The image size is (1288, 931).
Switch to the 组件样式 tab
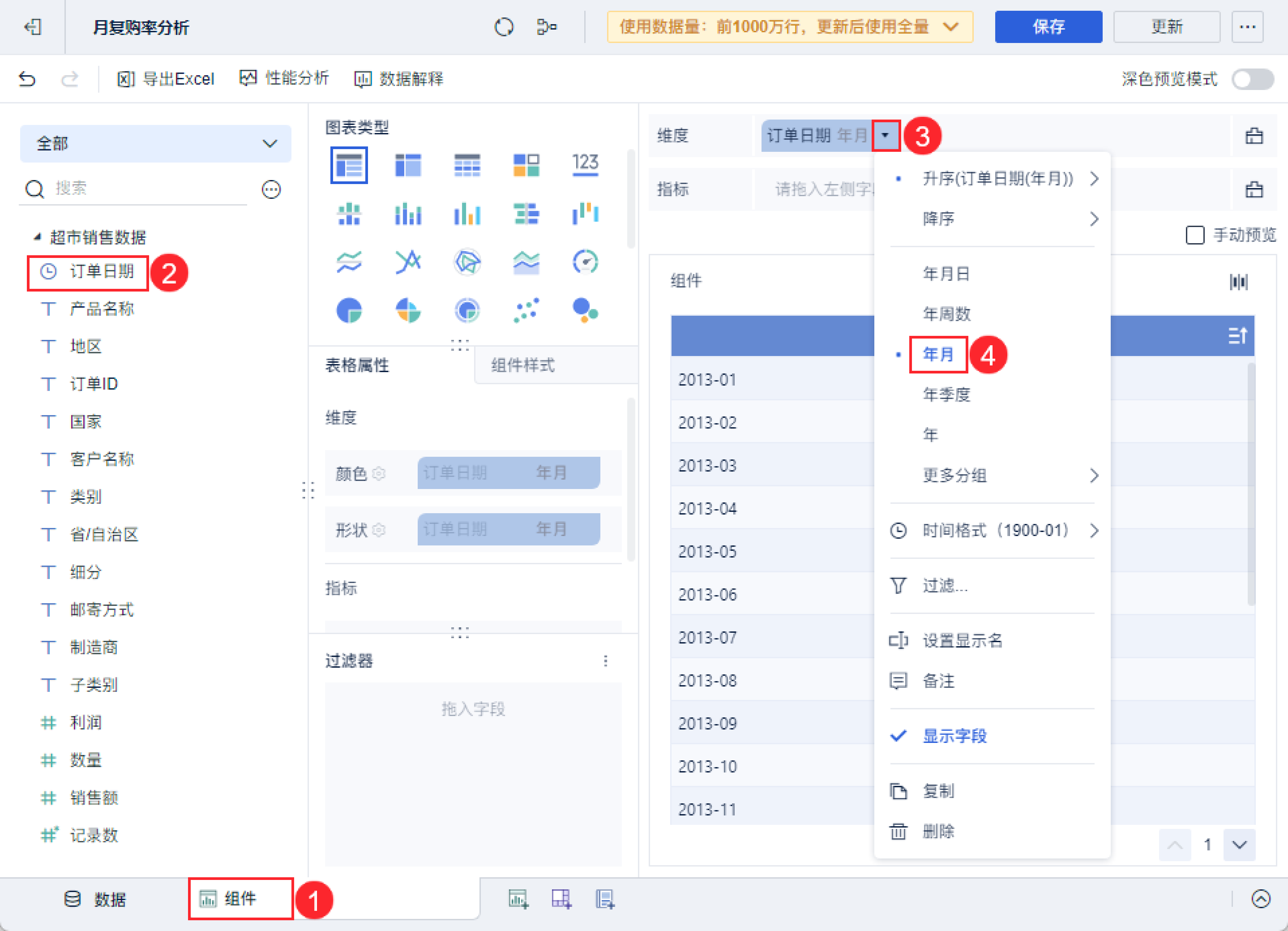pos(522,365)
